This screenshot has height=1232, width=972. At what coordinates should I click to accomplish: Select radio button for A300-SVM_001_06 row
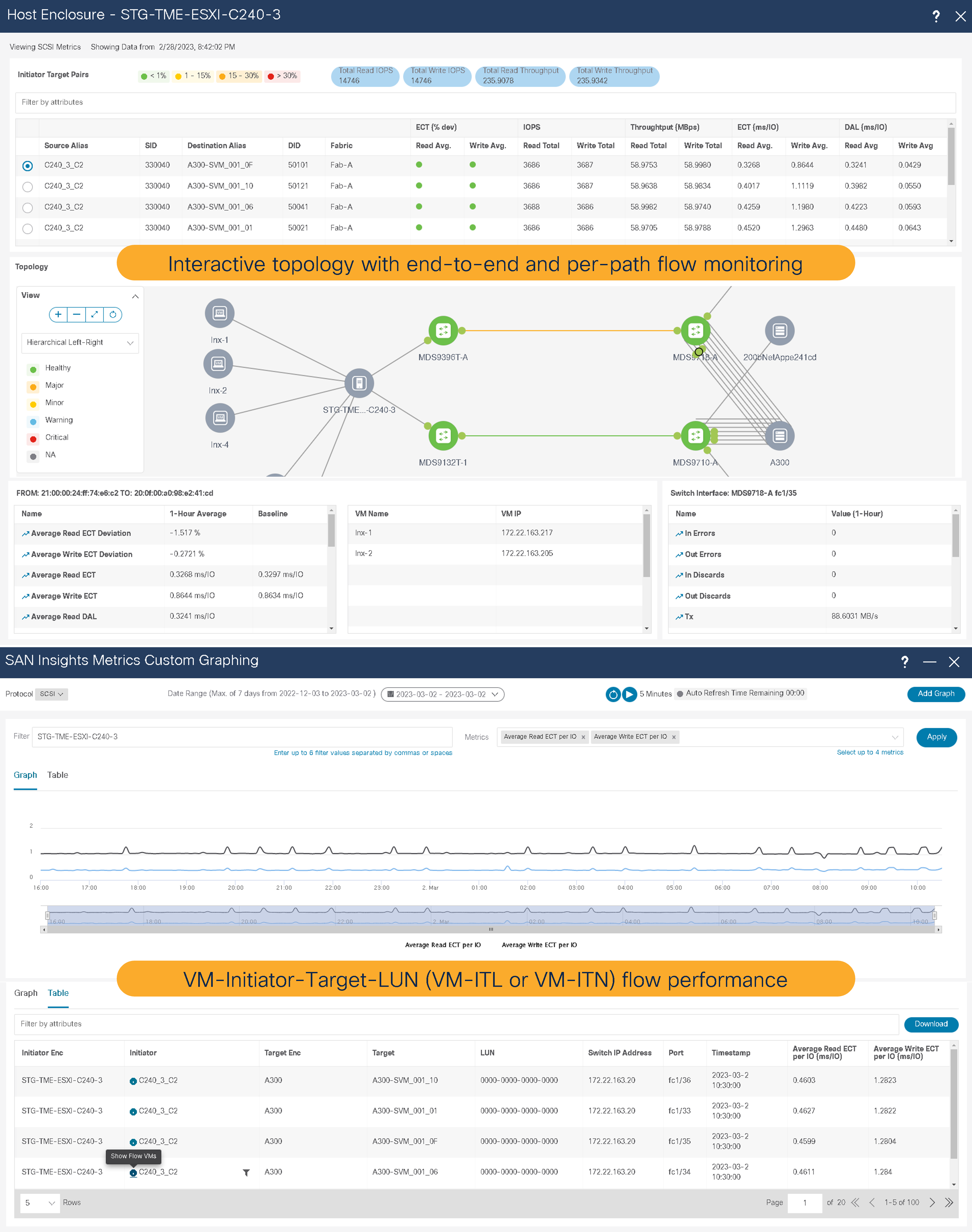[x=27, y=207]
